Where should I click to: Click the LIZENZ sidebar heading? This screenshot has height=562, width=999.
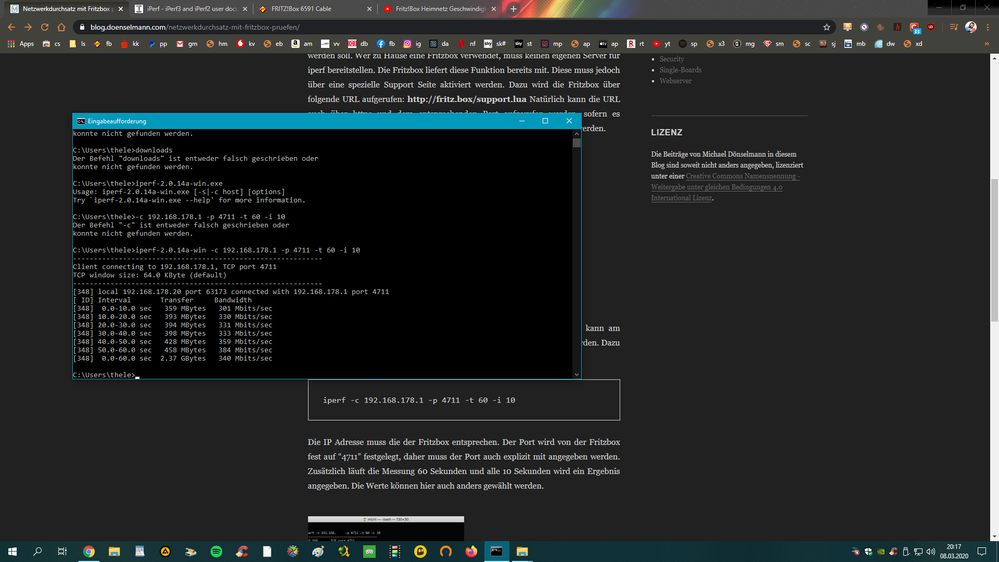666,133
